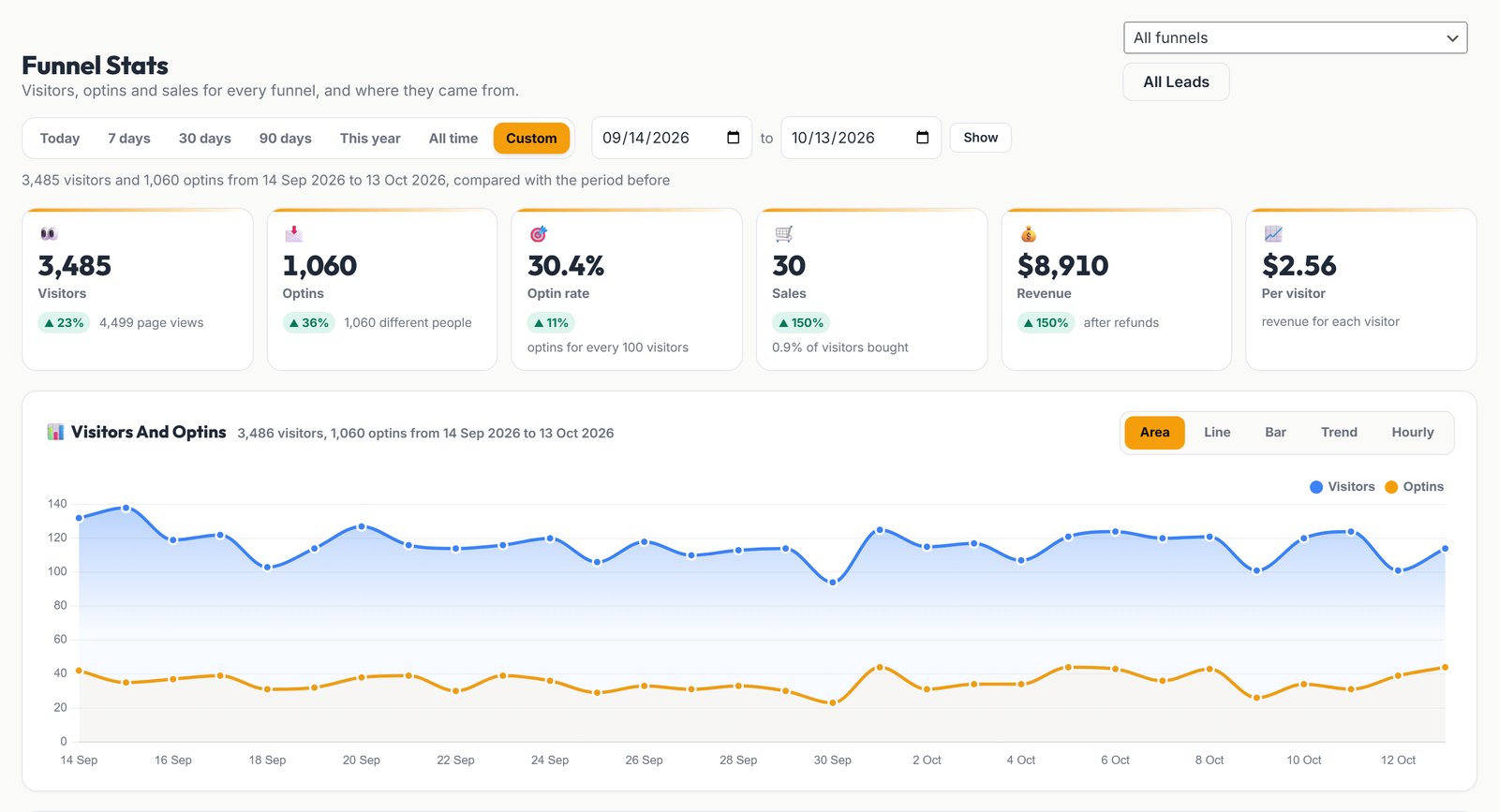Click the bar chart icon beside Visitors And Optins
The width and height of the screenshot is (1499, 812).
(55, 432)
